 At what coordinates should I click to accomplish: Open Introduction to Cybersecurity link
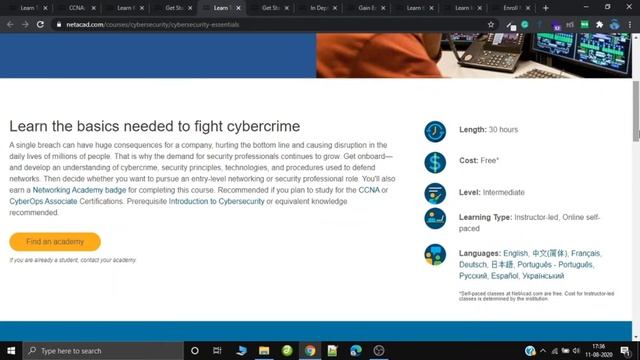pos(216,201)
